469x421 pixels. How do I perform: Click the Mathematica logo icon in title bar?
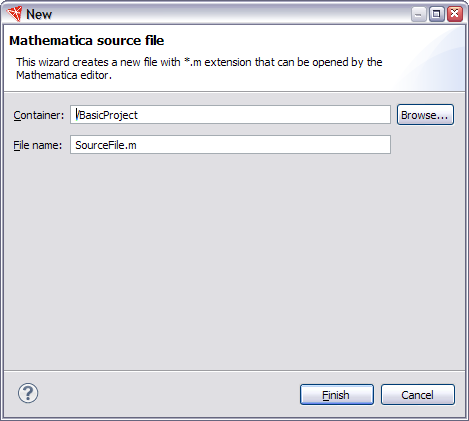point(14,14)
